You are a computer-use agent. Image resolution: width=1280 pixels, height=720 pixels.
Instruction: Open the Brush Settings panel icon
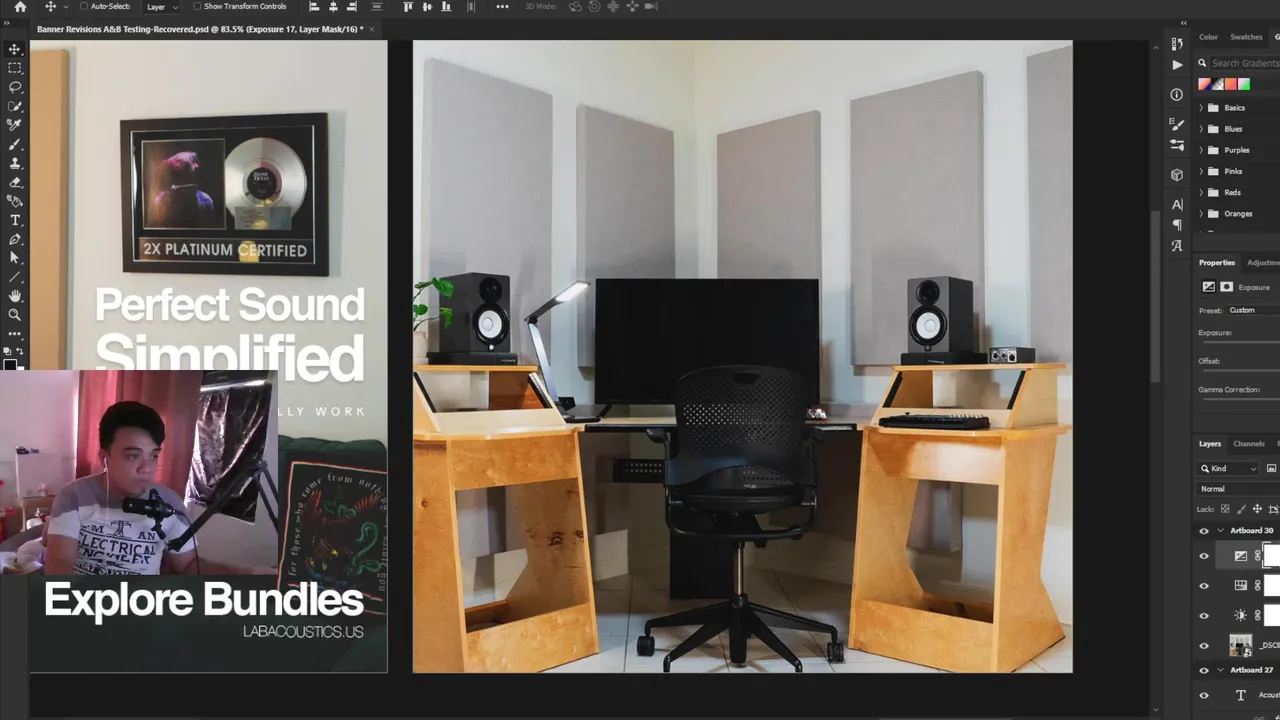click(x=1177, y=124)
